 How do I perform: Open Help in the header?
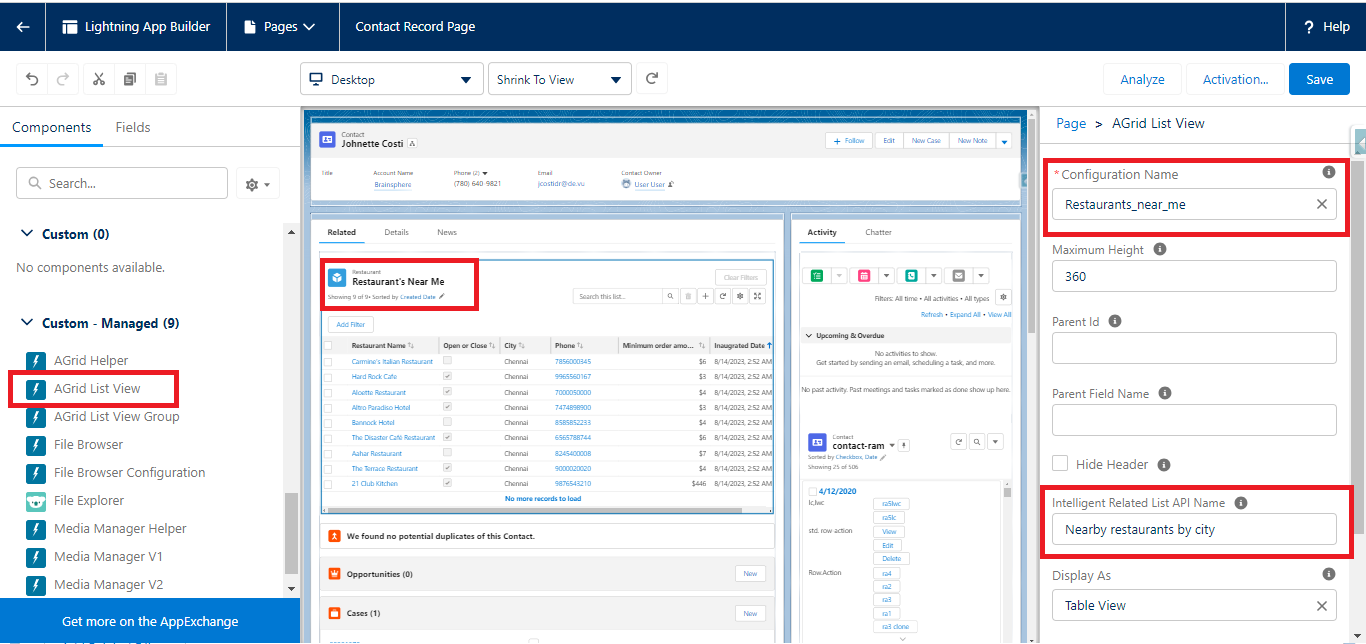coord(1327,27)
